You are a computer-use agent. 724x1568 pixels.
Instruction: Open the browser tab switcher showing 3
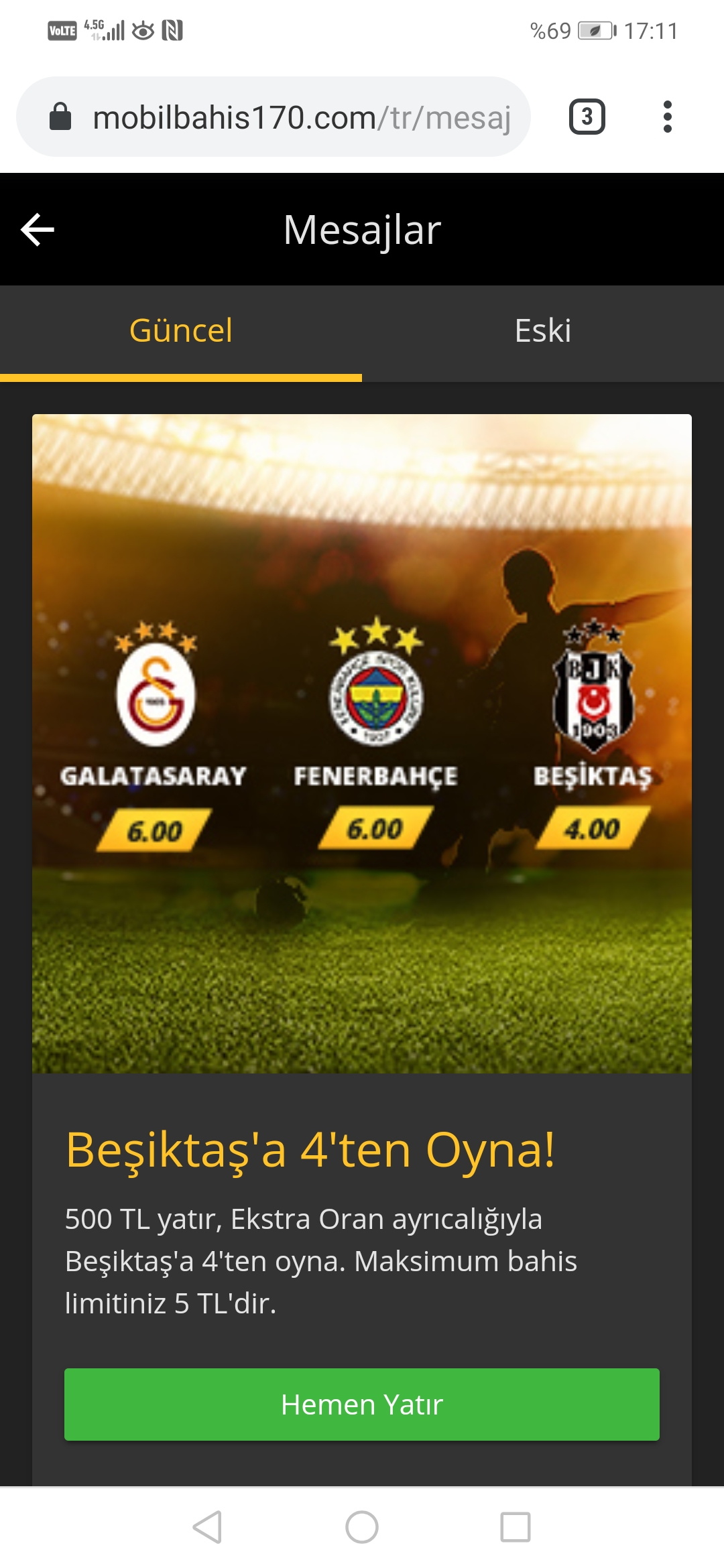[x=587, y=117]
